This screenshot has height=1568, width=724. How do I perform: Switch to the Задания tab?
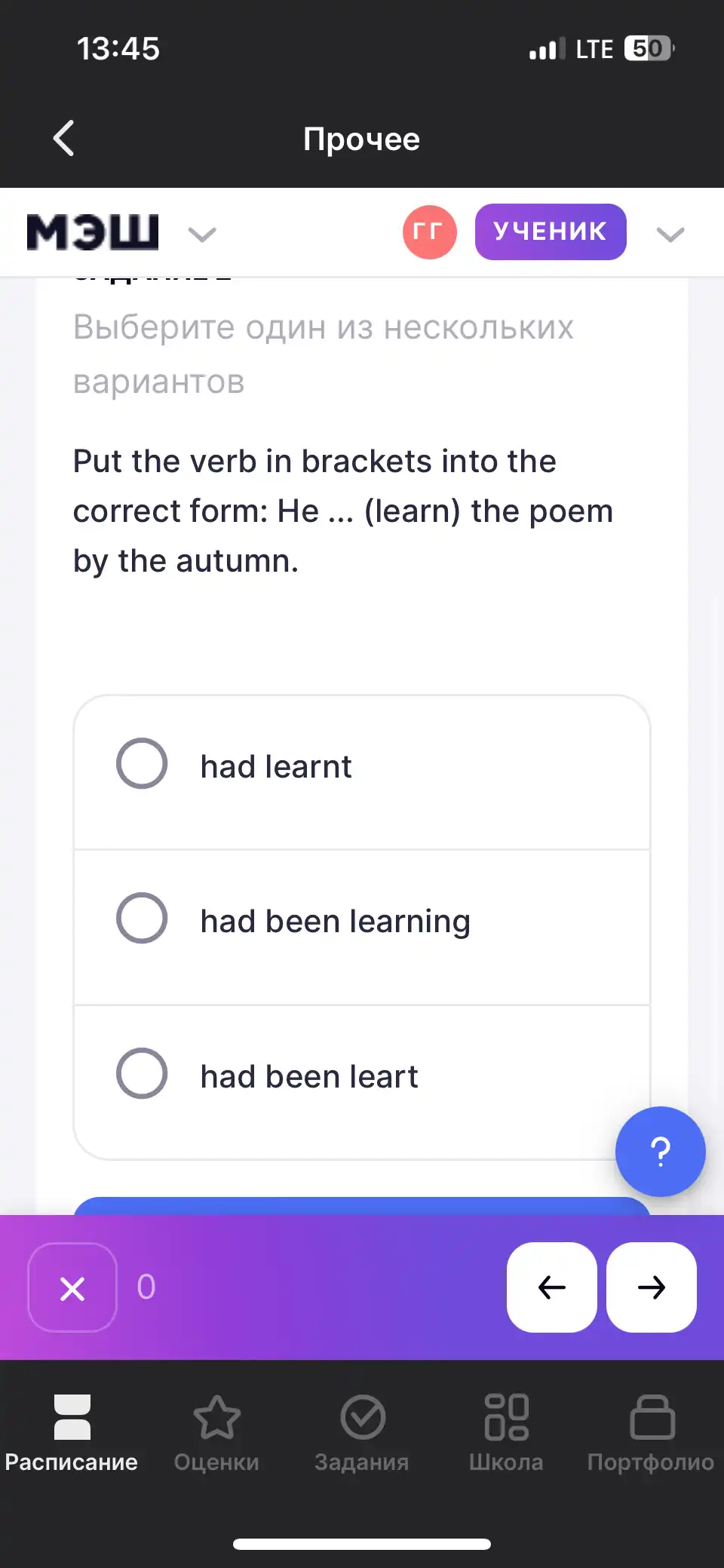[362, 1433]
